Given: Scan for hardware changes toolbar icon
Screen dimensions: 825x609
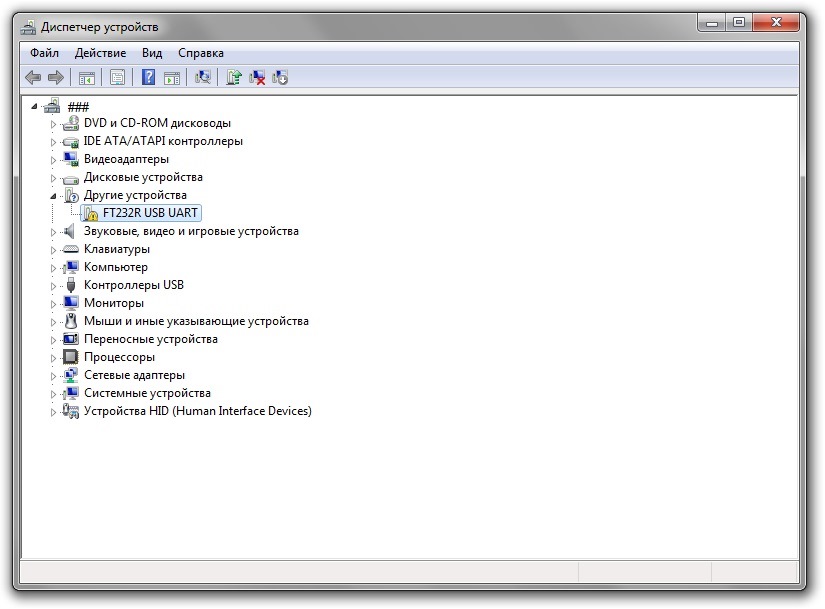Looking at the screenshot, I should click(x=203, y=77).
